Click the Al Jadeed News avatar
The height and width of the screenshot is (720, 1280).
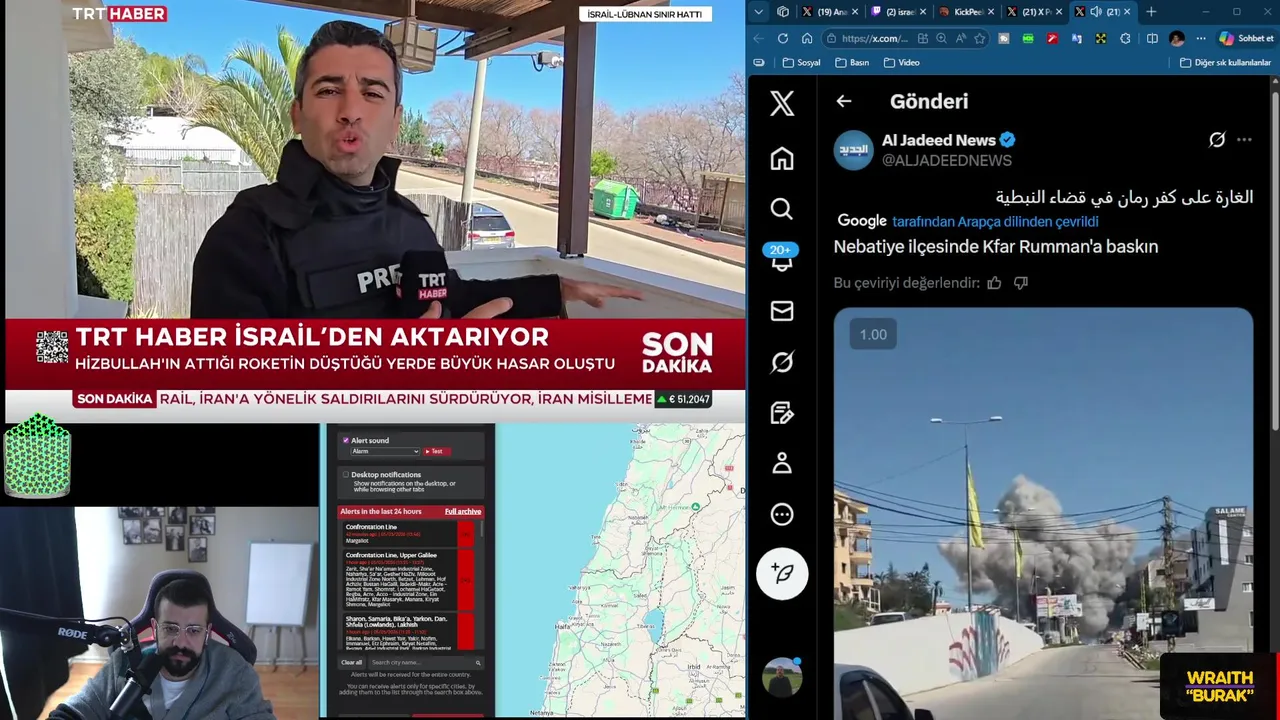point(853,150)
